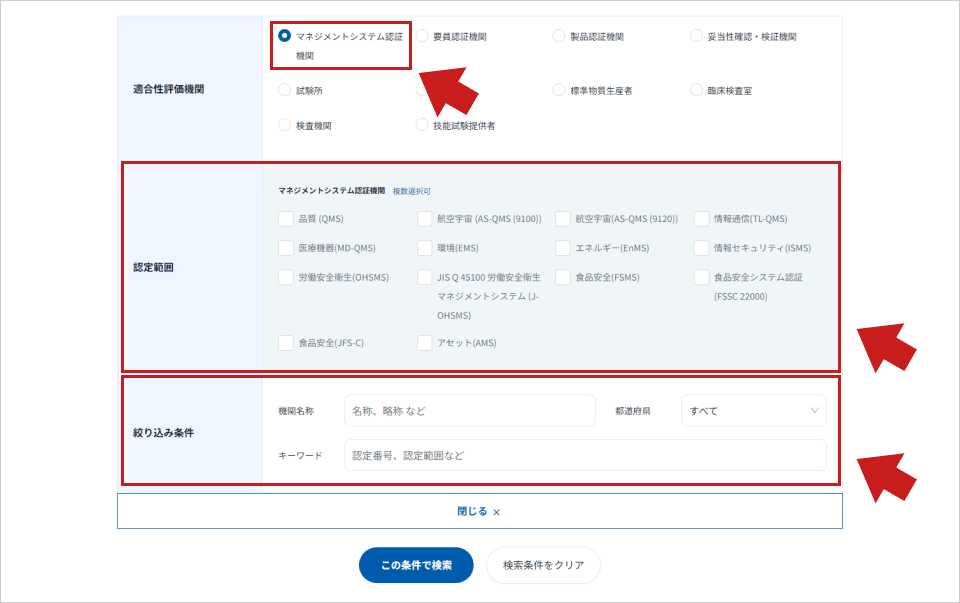Screen dimensions: 960x603
Task: Select 技能試験提供者 option
Action: point(422,125)
